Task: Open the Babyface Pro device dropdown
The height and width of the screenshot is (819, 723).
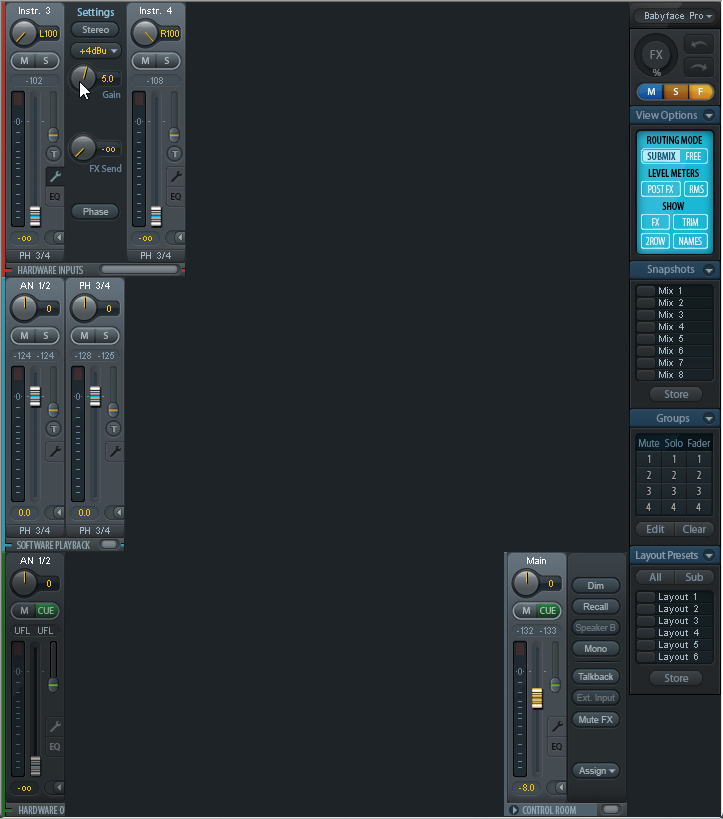Action: (676, 16)
